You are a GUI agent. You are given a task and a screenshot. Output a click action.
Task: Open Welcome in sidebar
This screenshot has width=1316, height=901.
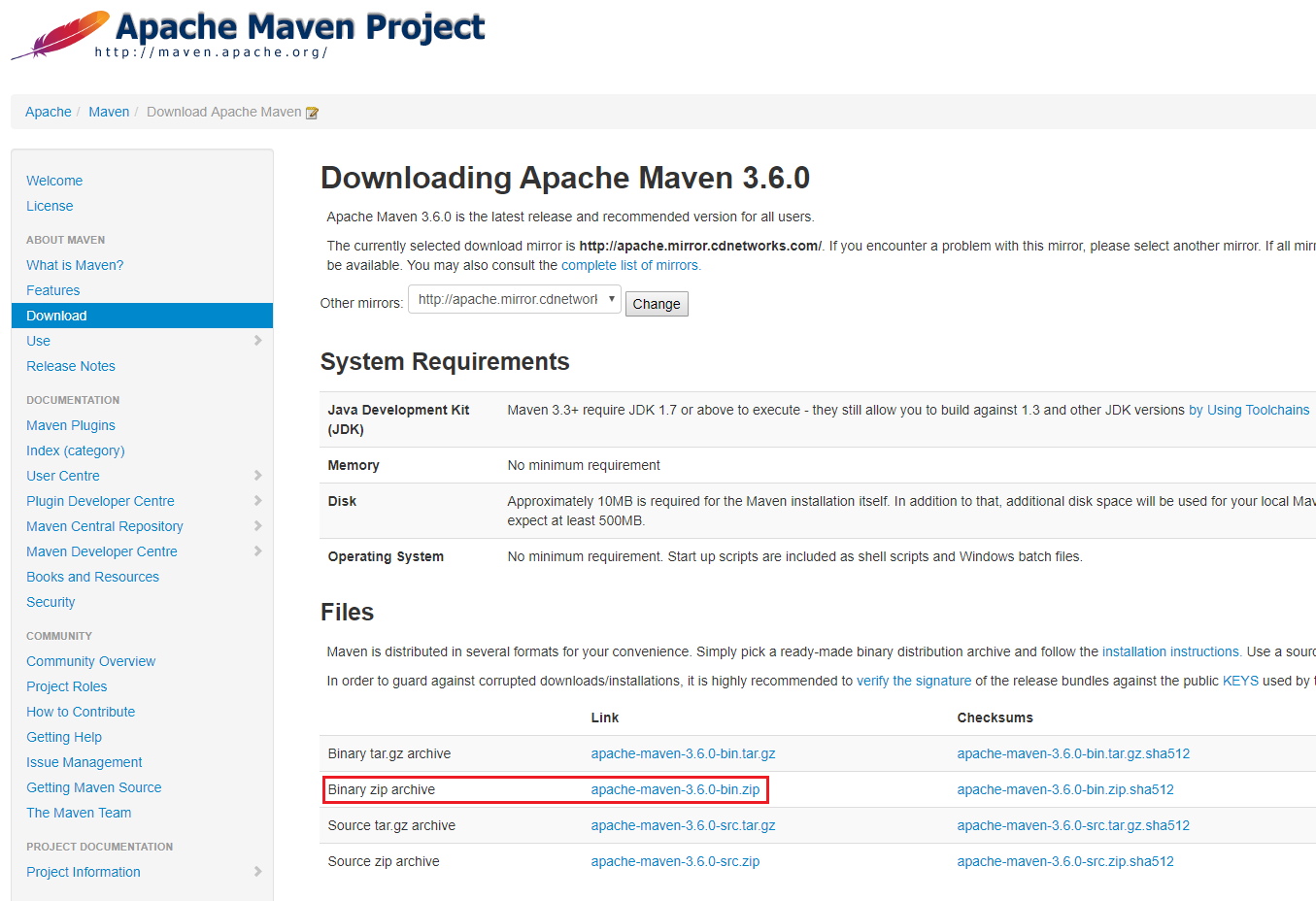tap(54, 181)
